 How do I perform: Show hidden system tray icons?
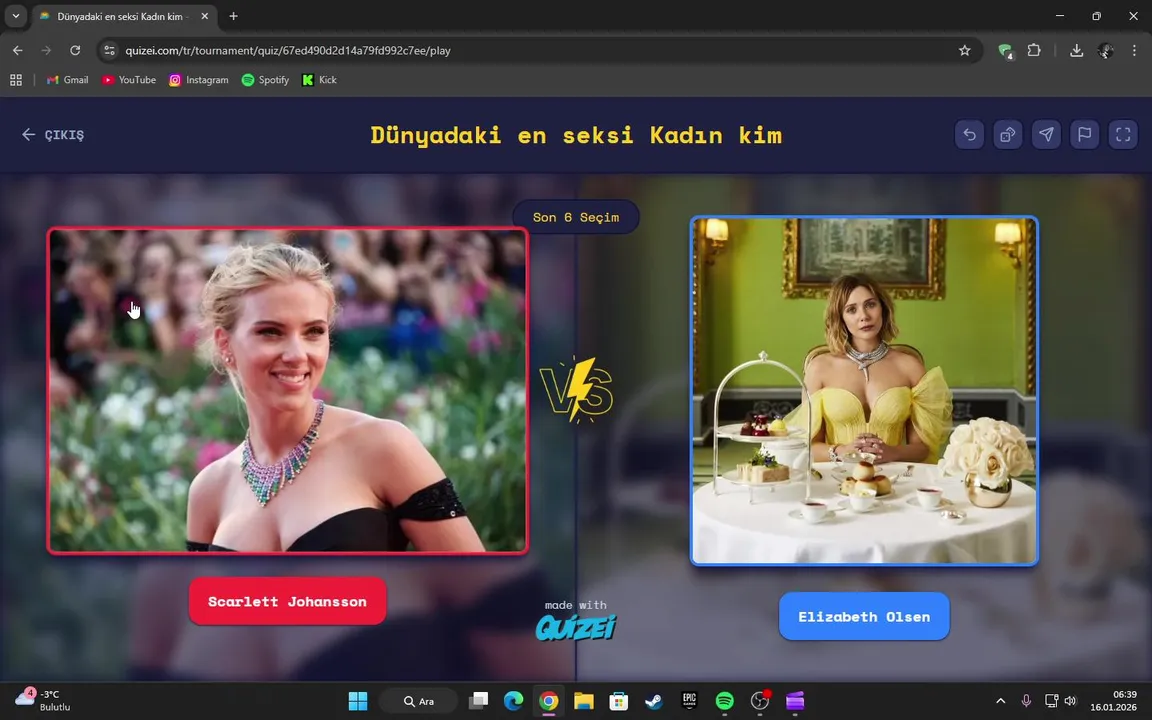tap(1001, 701)
